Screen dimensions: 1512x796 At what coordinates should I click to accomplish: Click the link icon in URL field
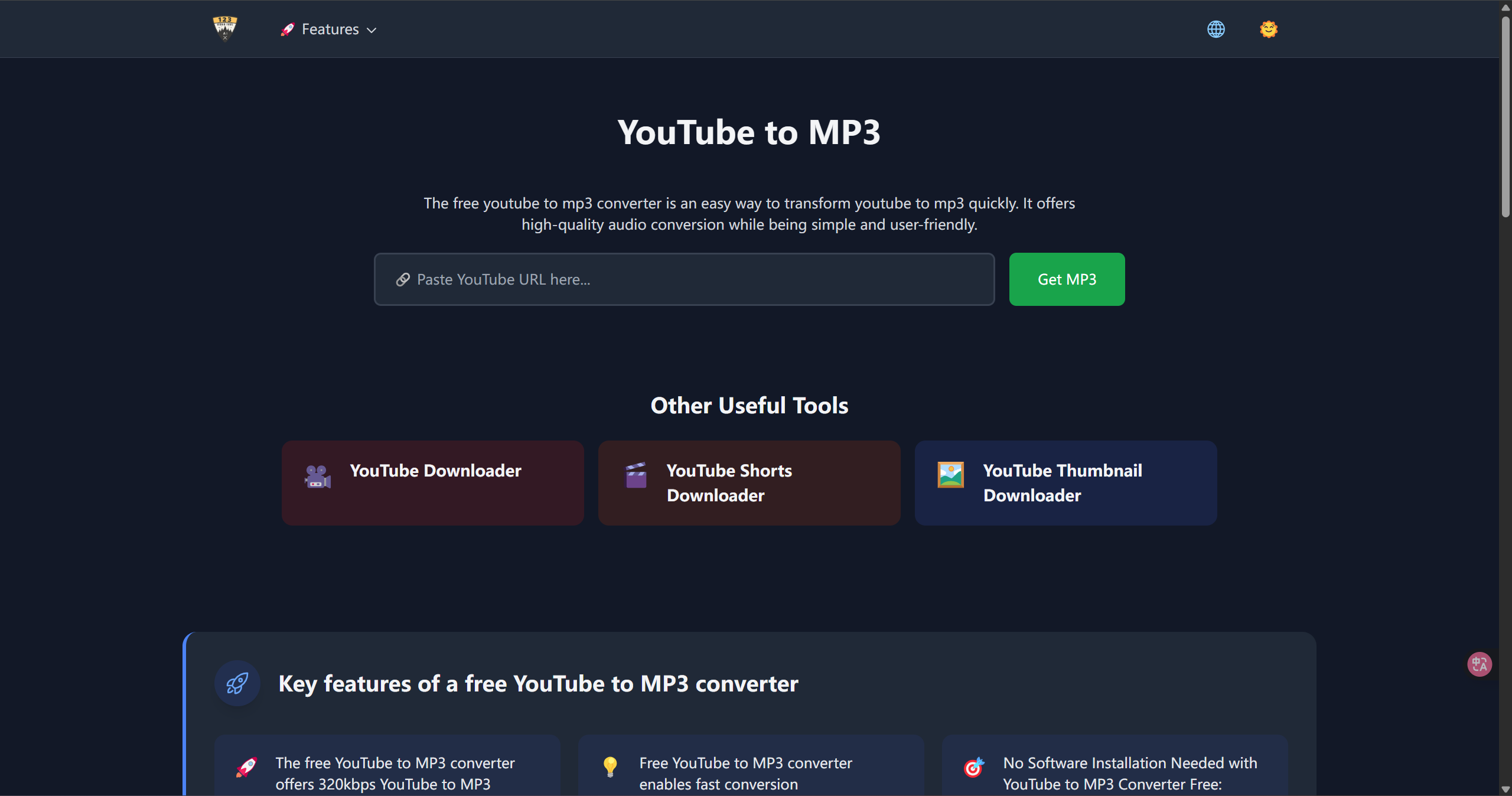[x=403, y=279]
